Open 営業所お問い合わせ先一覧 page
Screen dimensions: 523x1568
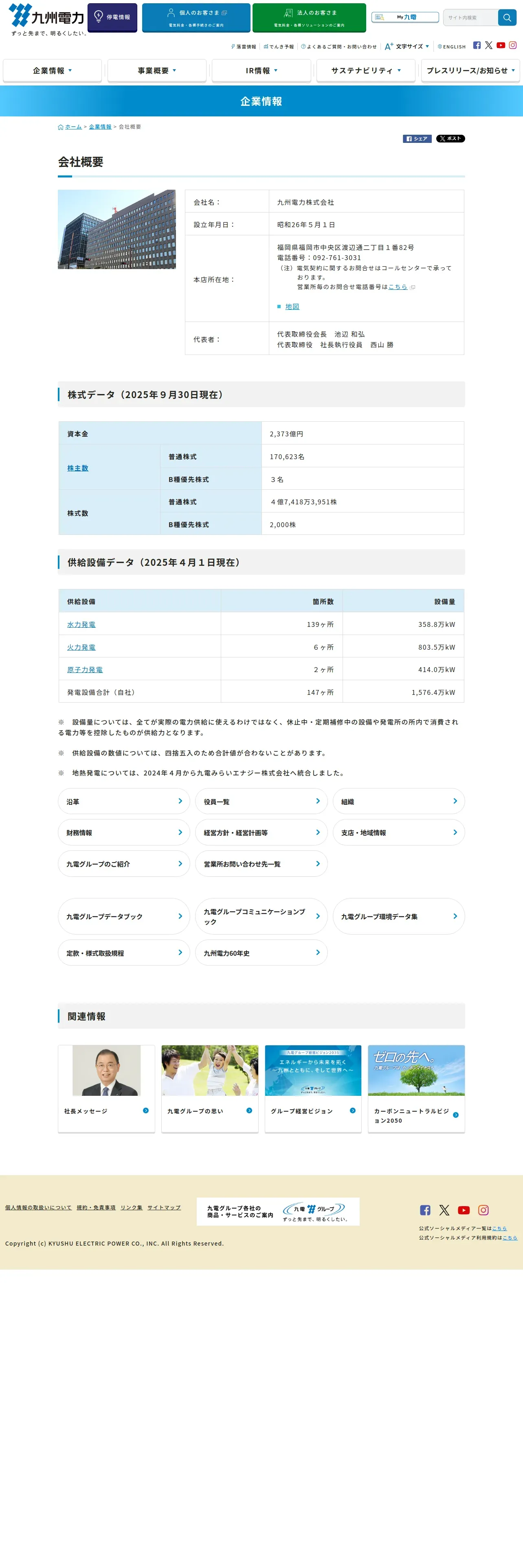261,864
